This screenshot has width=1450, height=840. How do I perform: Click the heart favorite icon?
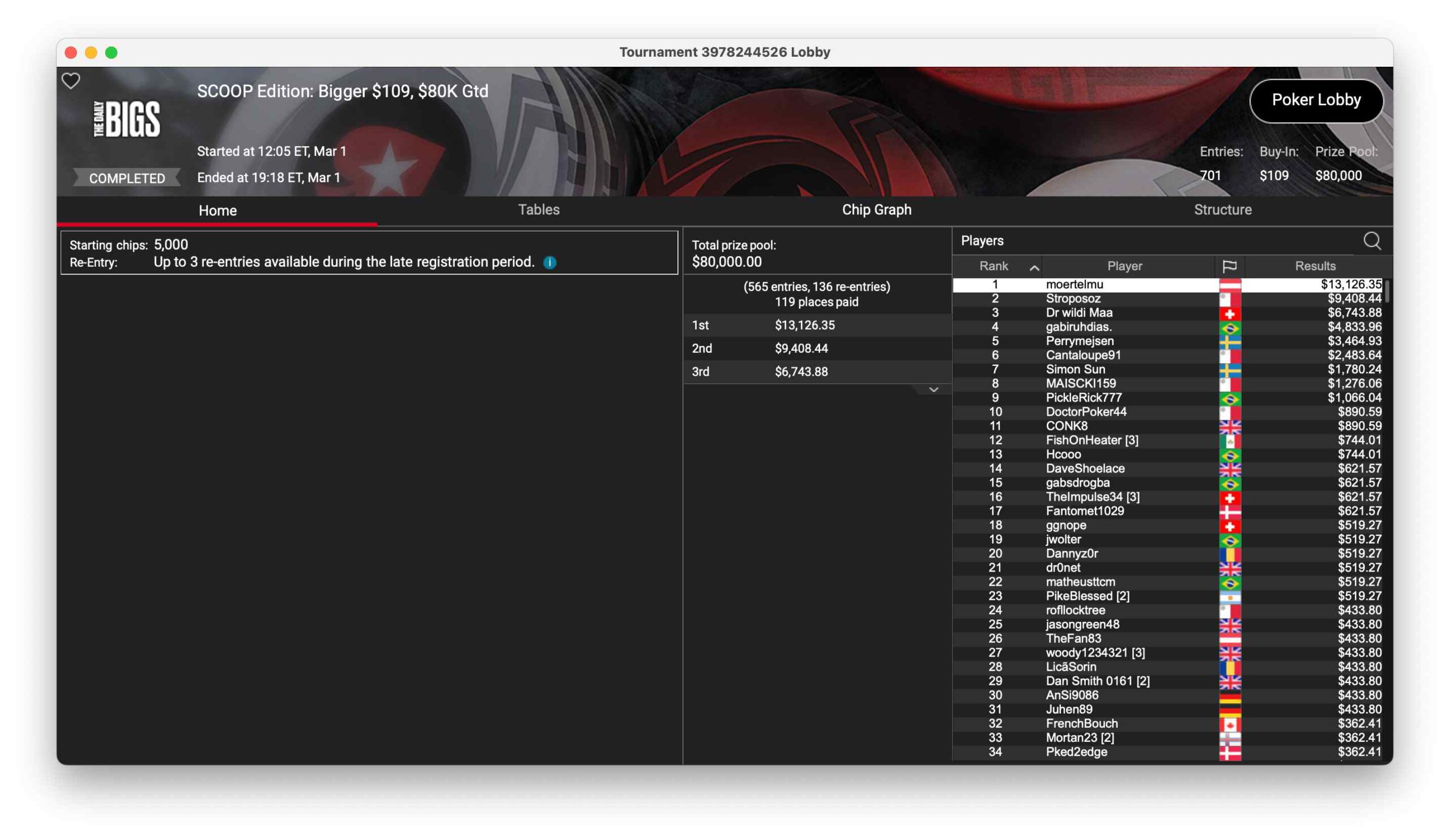tap(71, 80)
